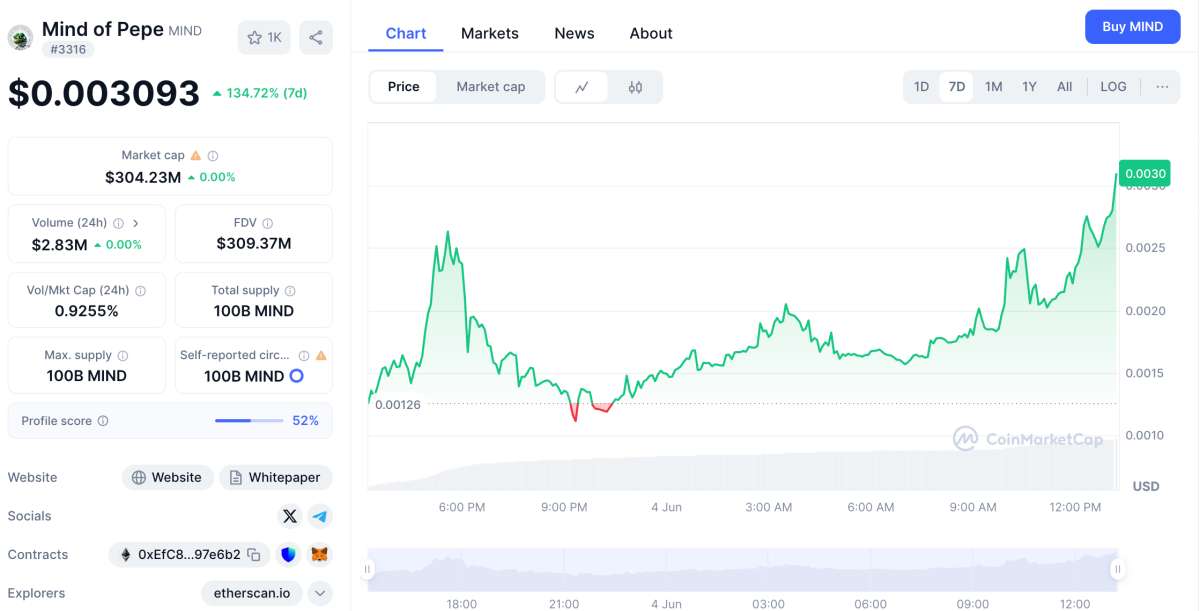Toggle chart to Price view
Image resolution: width=1200 pixels, height=611 pixels.
point(404,87)
